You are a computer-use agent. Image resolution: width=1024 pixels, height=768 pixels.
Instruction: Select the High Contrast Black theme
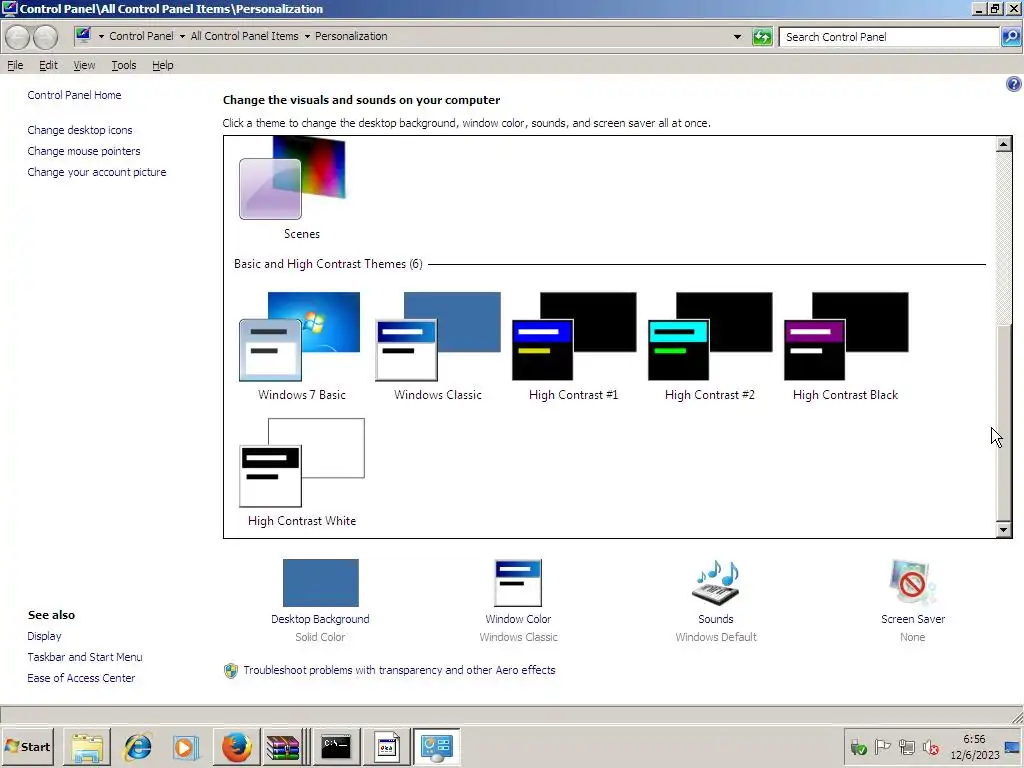846,336
